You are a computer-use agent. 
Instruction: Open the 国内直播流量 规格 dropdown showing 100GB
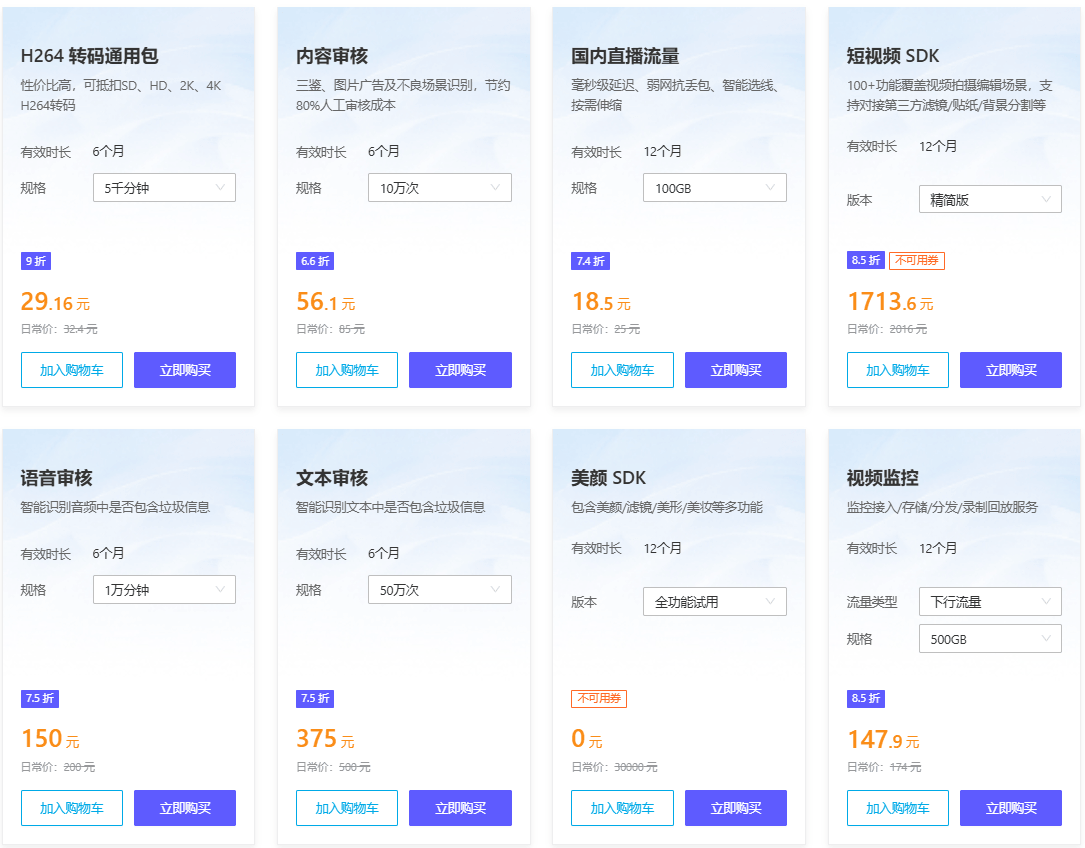(714, 187)
